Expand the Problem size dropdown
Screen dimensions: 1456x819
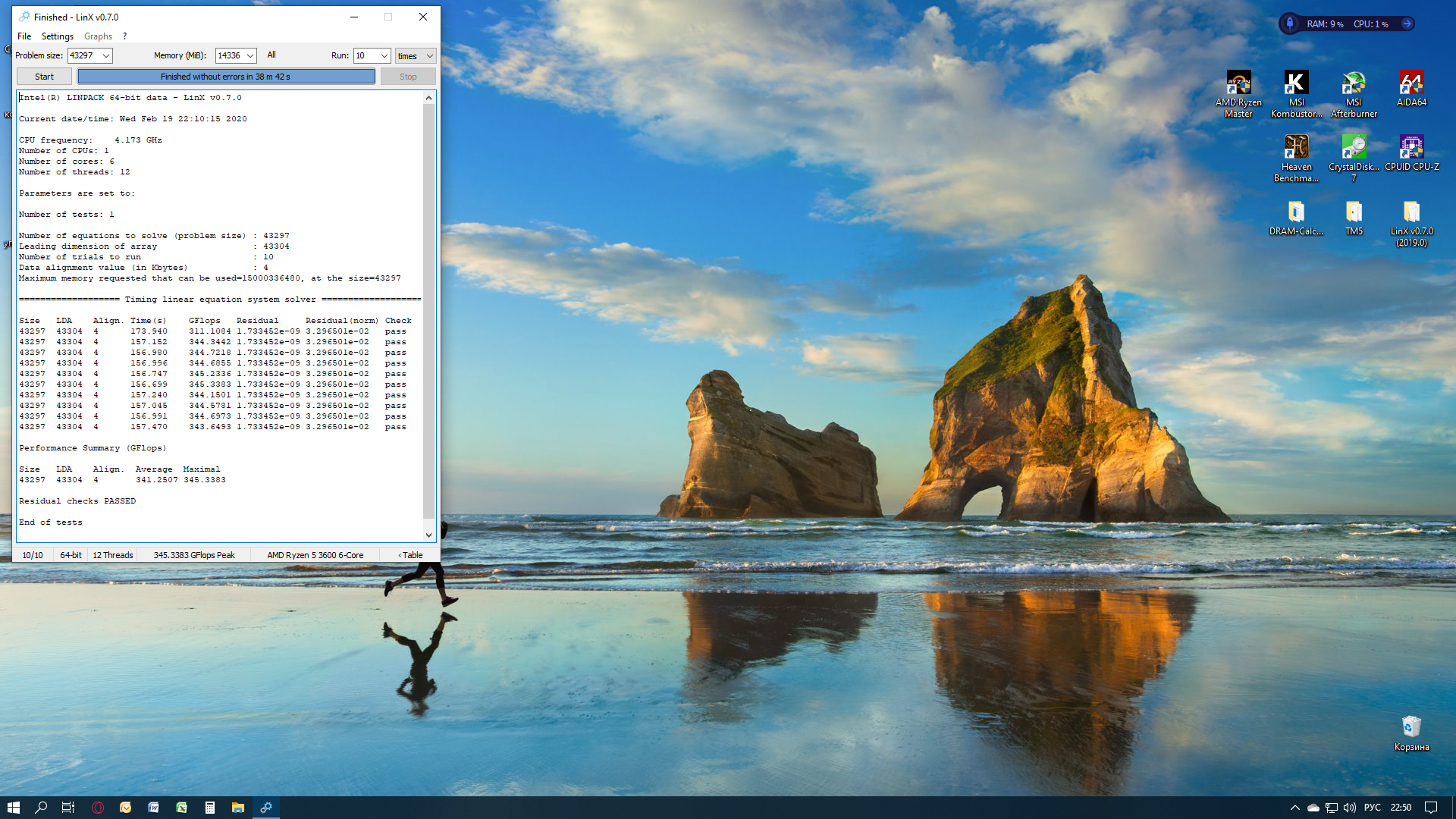tap(106, 55)
